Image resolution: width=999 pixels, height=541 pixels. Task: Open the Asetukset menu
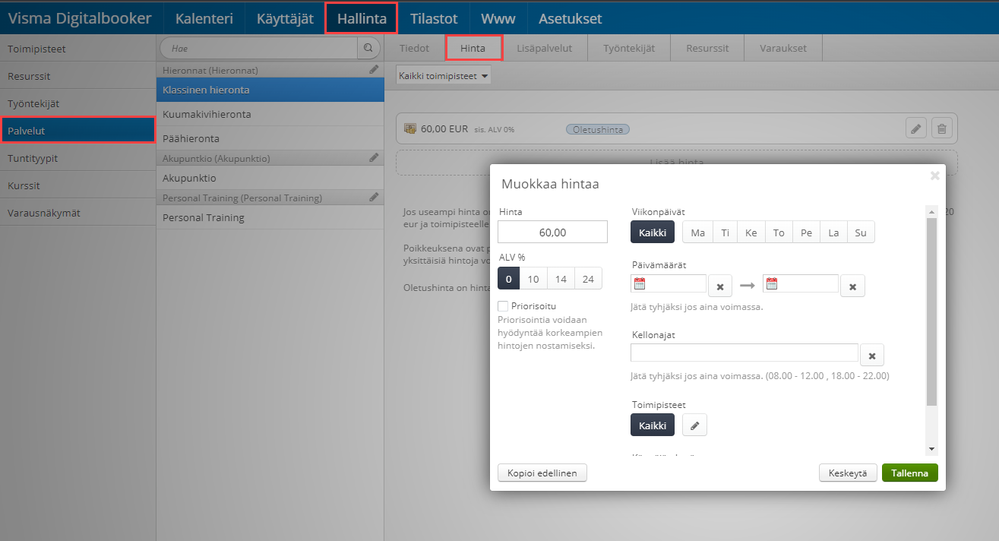click(x=570, y=18)
